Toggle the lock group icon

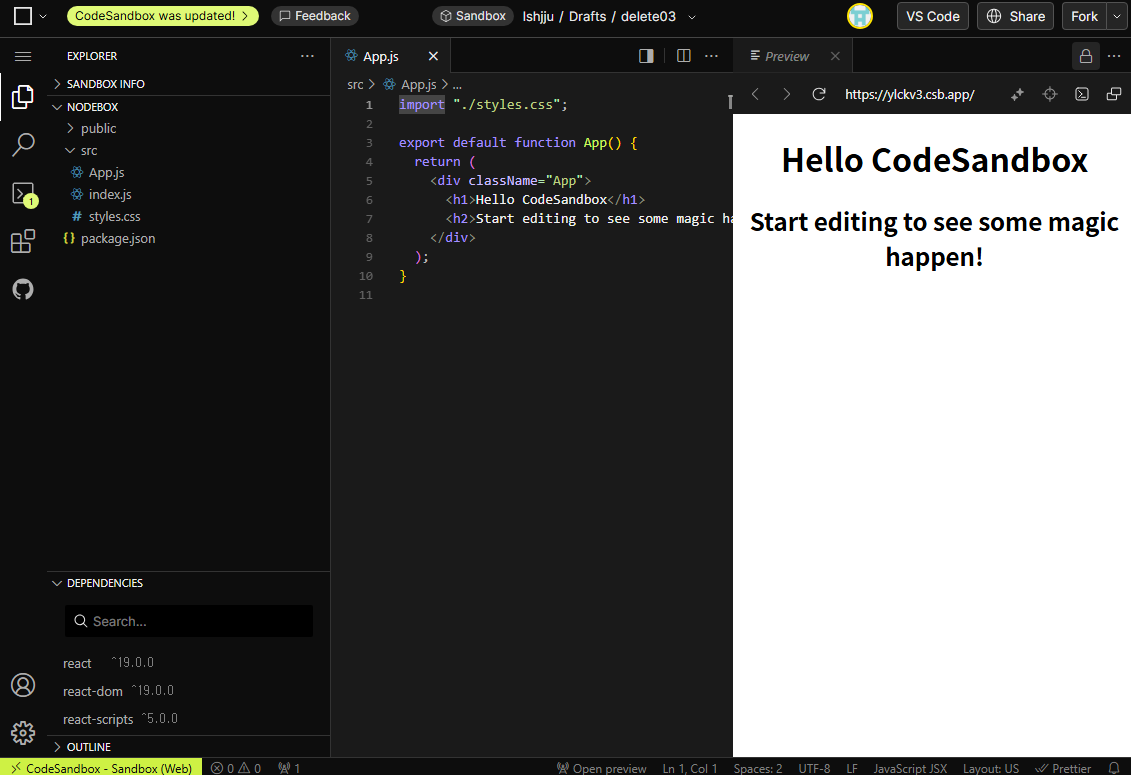point(1086,56)
